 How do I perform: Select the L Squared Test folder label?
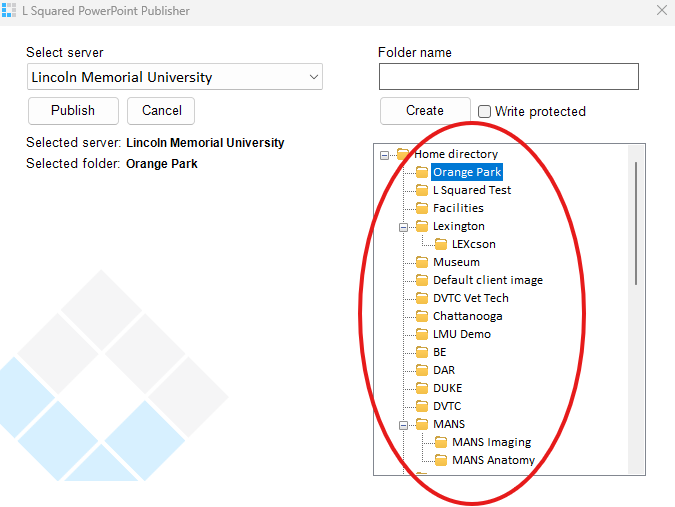coord(472,190)
